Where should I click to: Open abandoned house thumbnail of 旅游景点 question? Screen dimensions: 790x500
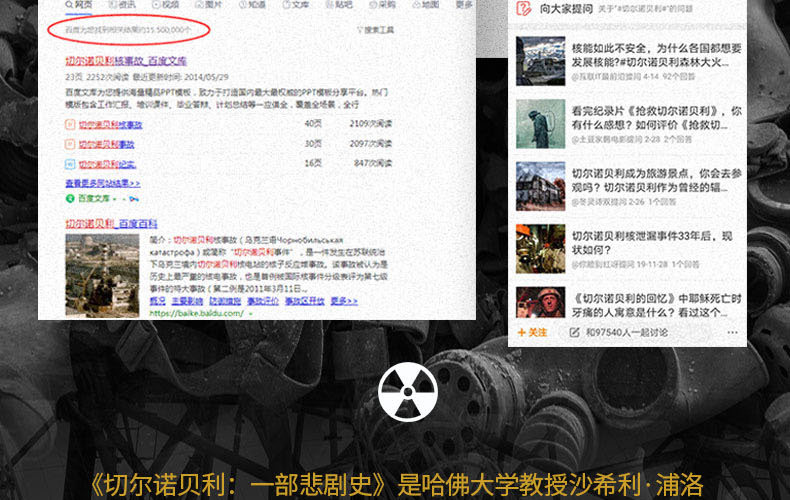[541, 186]
